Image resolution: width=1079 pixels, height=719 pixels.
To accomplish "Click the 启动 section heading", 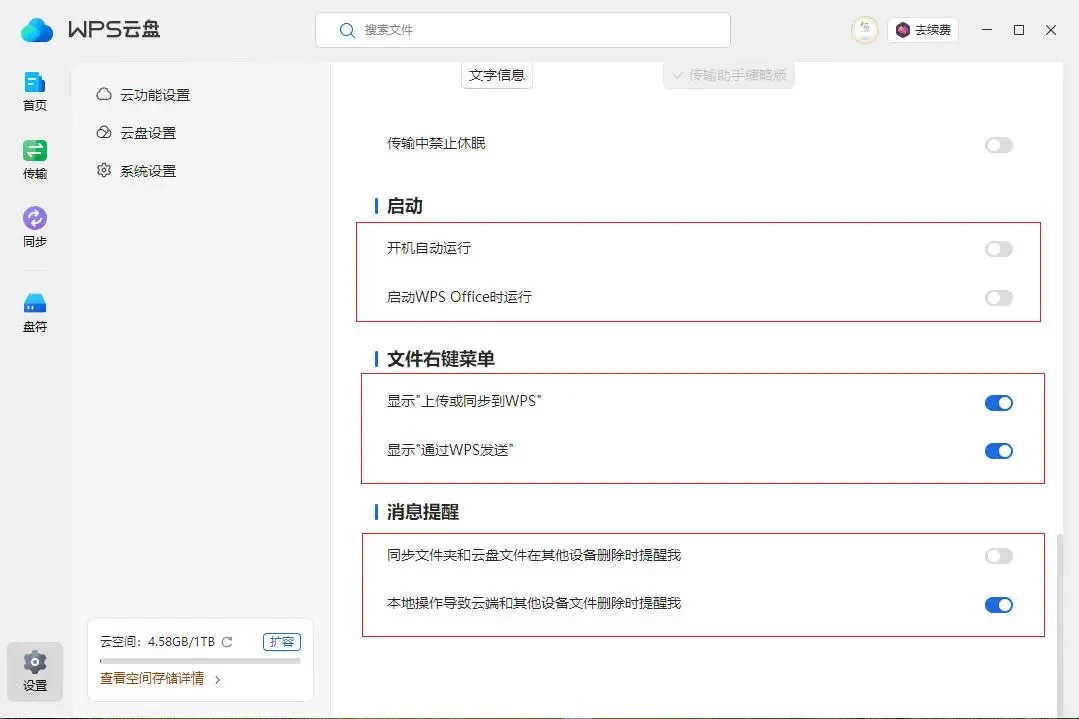I will click(405, 206).
